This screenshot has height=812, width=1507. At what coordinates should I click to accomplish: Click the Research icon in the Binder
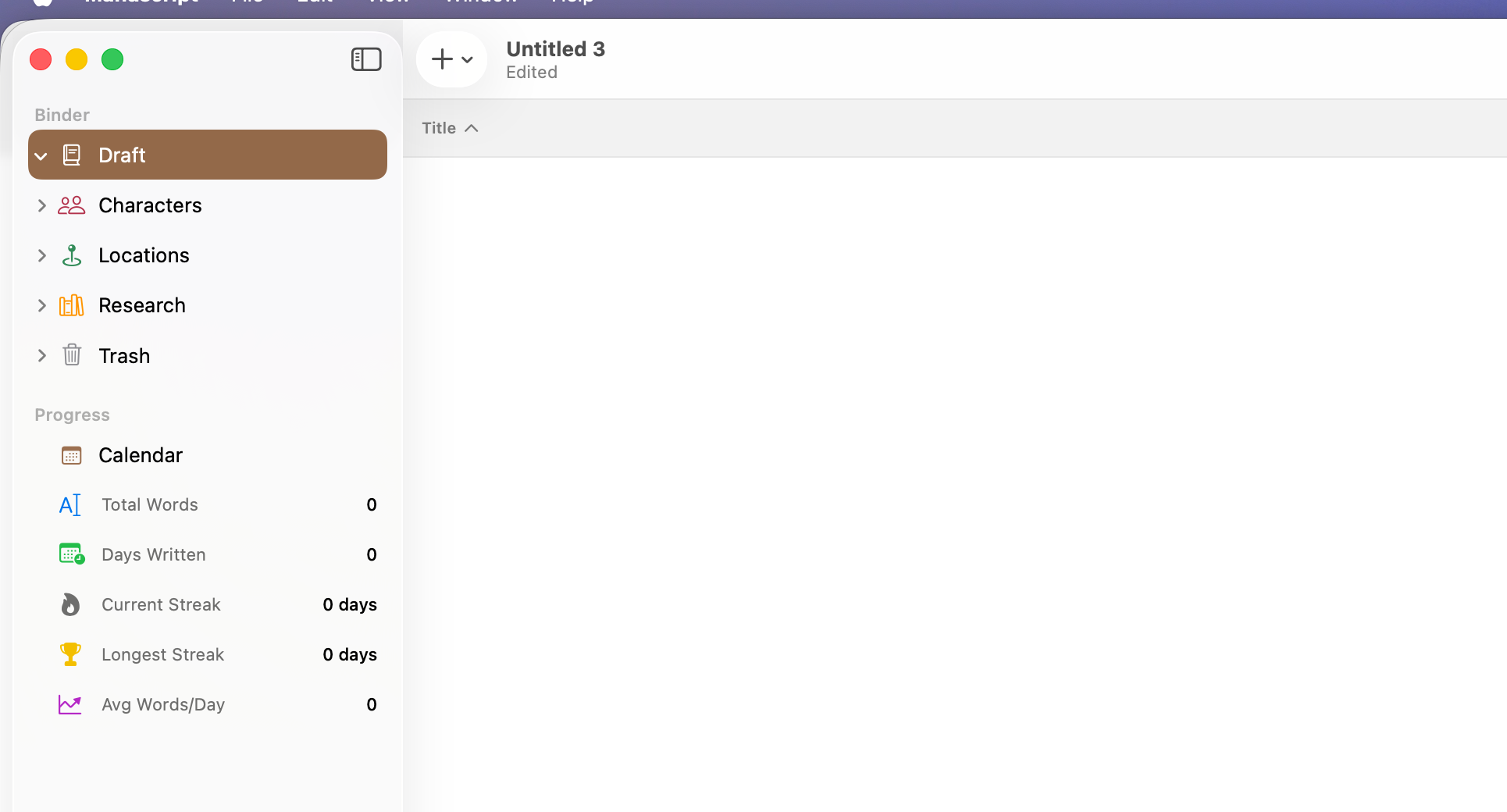(72, 304)
